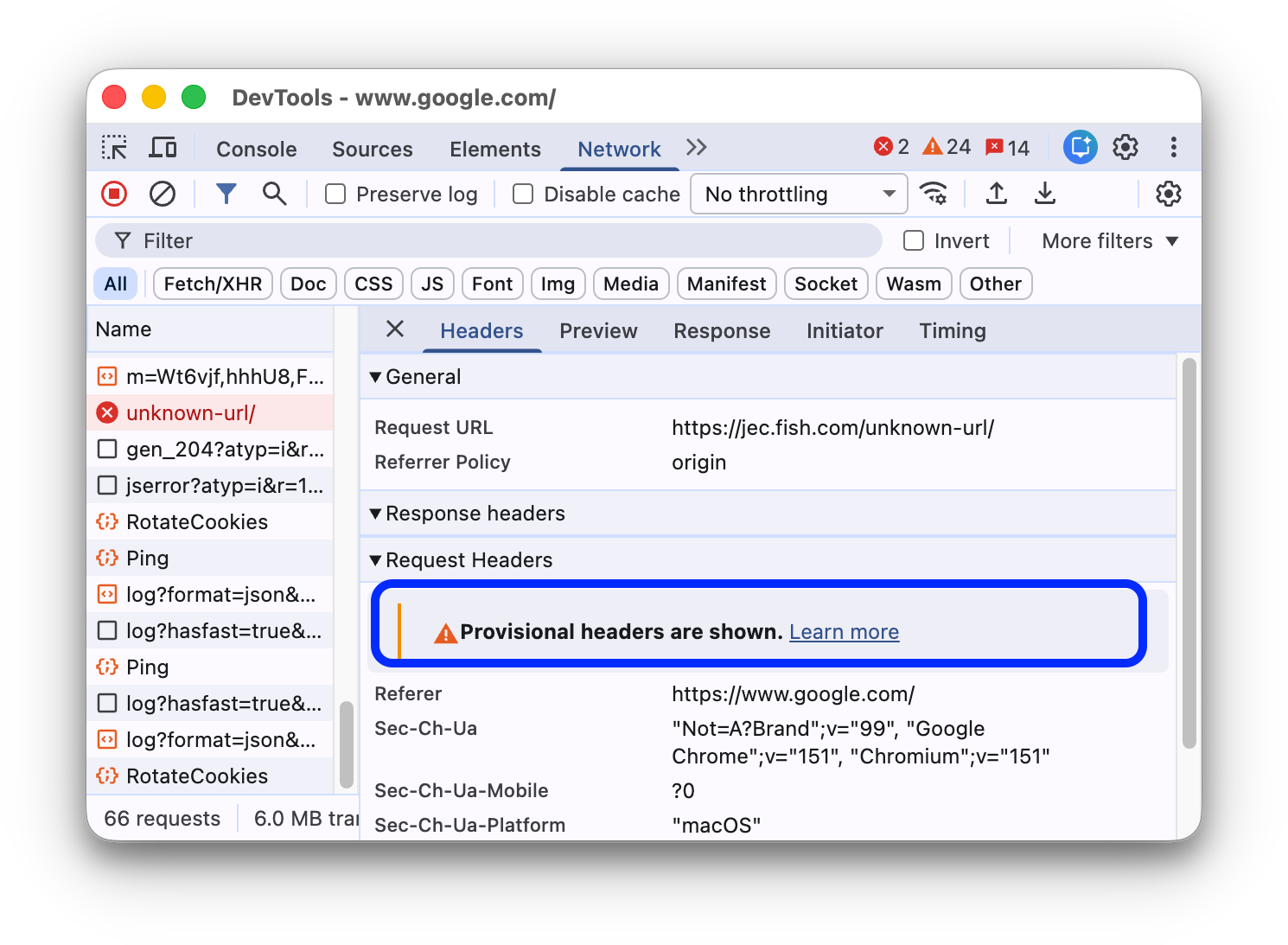Image resolution: width=1288 pixels, height=945 pixels.
Task: Filter requests by Fetch/XHR
Action: click(213, 284)
